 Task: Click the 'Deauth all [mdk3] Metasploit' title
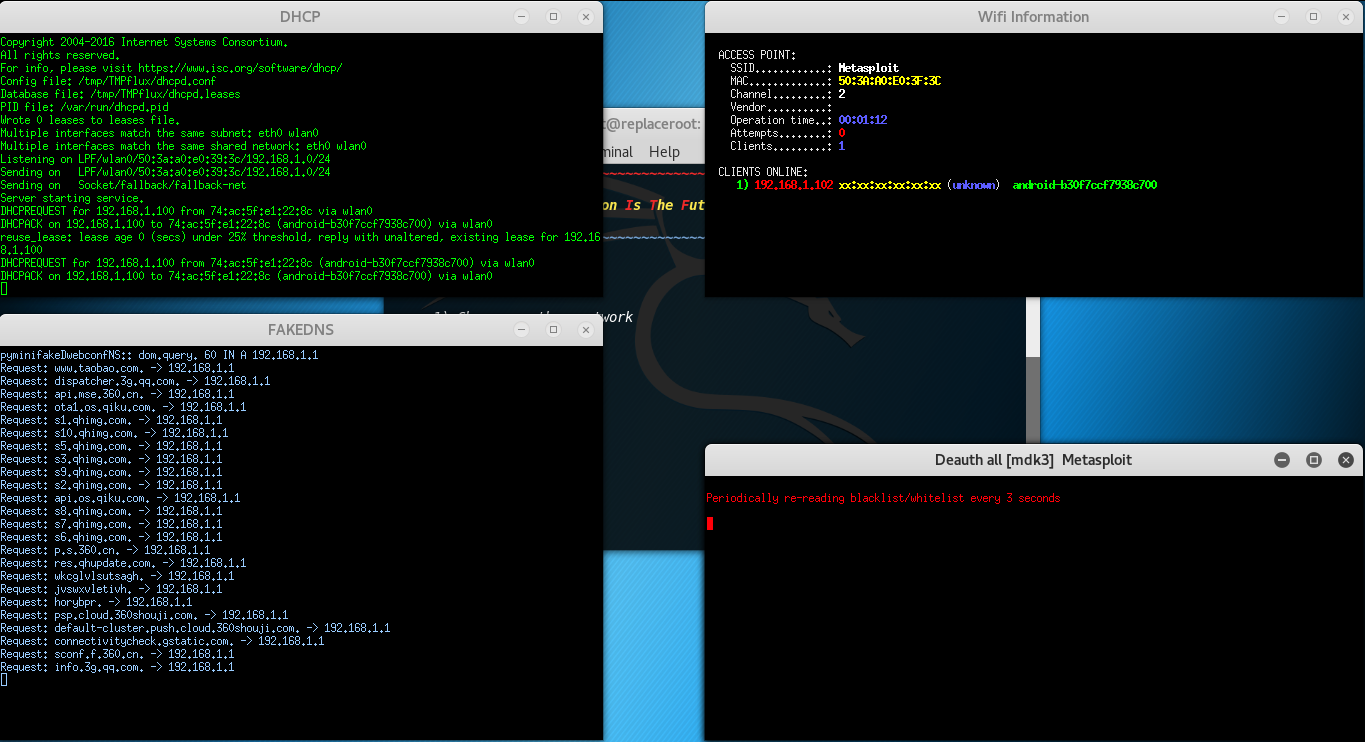1033,460
